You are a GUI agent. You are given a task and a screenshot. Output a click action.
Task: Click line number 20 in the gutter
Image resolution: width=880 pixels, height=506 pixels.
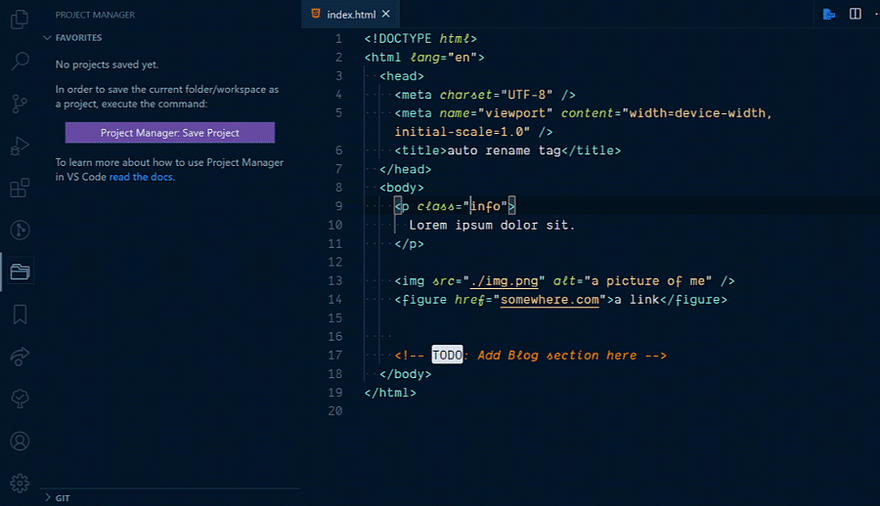pyautogui.click(x=335, y=411)
